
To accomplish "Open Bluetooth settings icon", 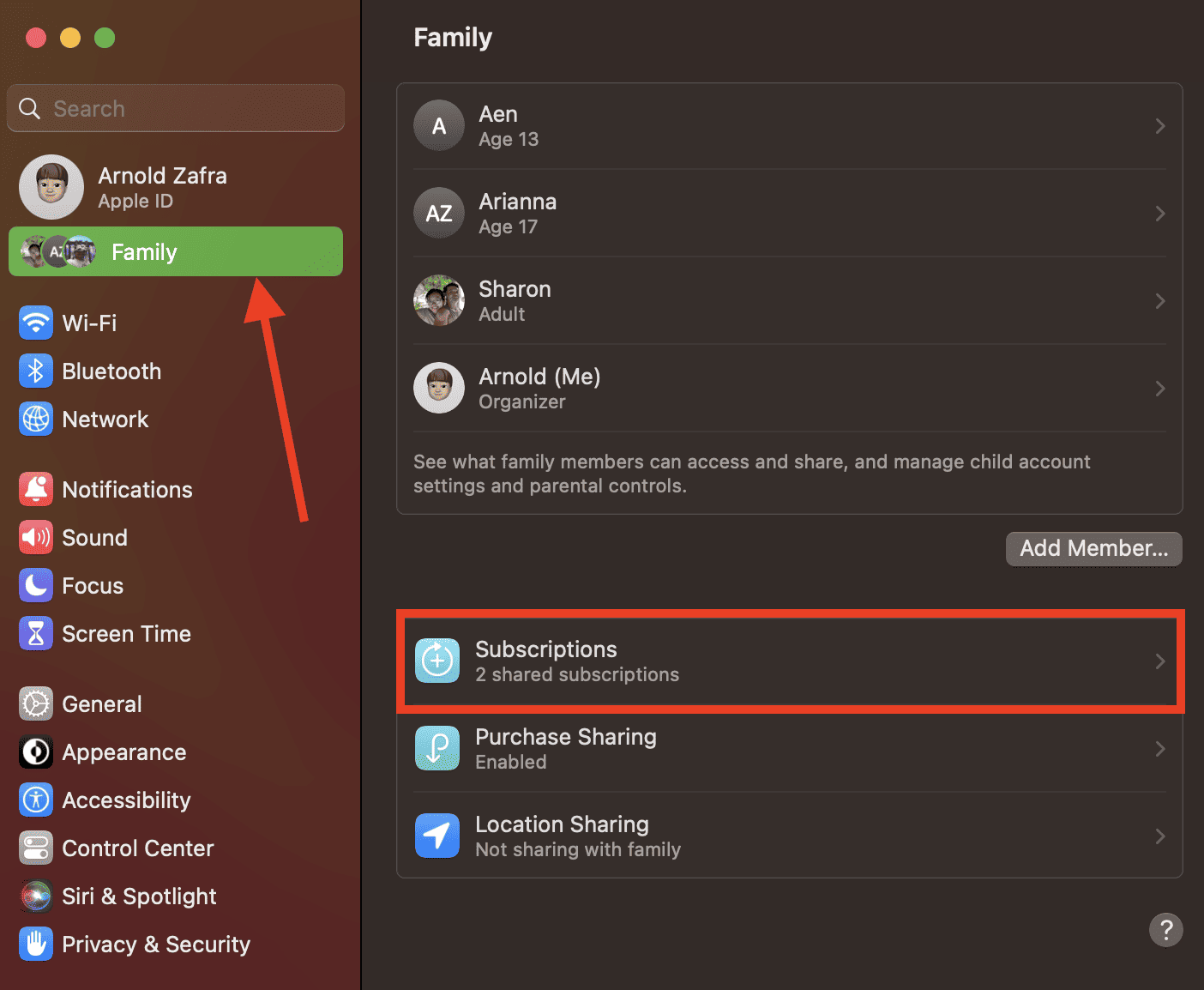I will tap(36, 371).
